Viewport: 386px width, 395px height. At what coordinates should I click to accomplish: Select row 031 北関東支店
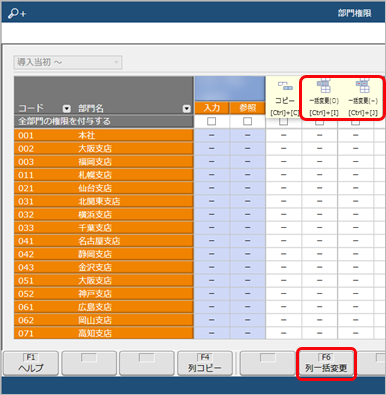[104, 201]
